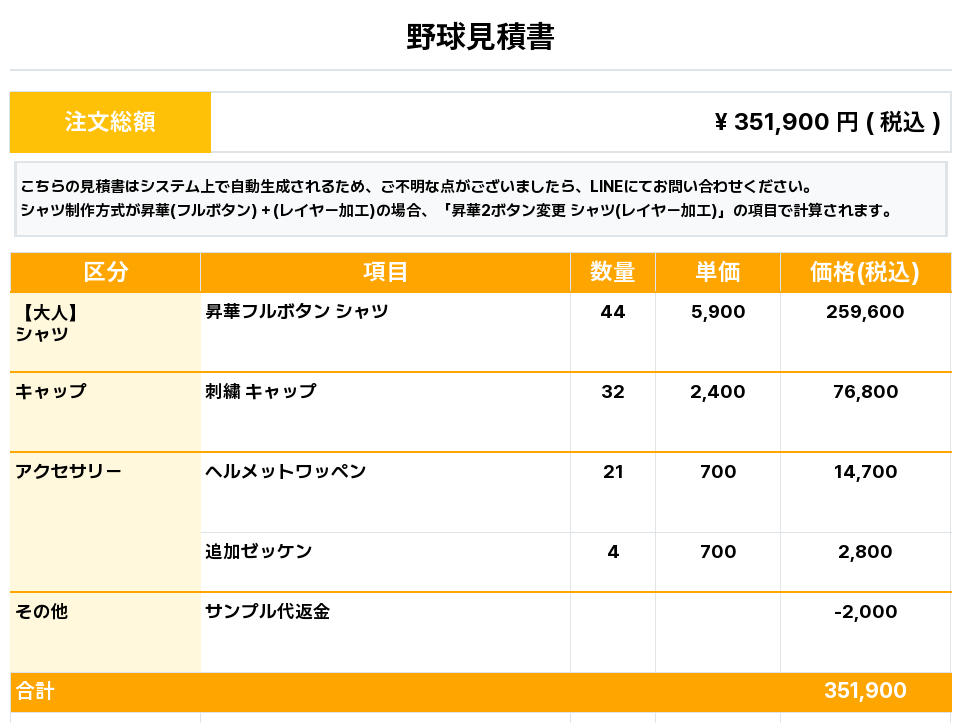The height and width of the screenshot is (723, 961).
Task: Click the 区分 column header
Action: tap(105, 272)
